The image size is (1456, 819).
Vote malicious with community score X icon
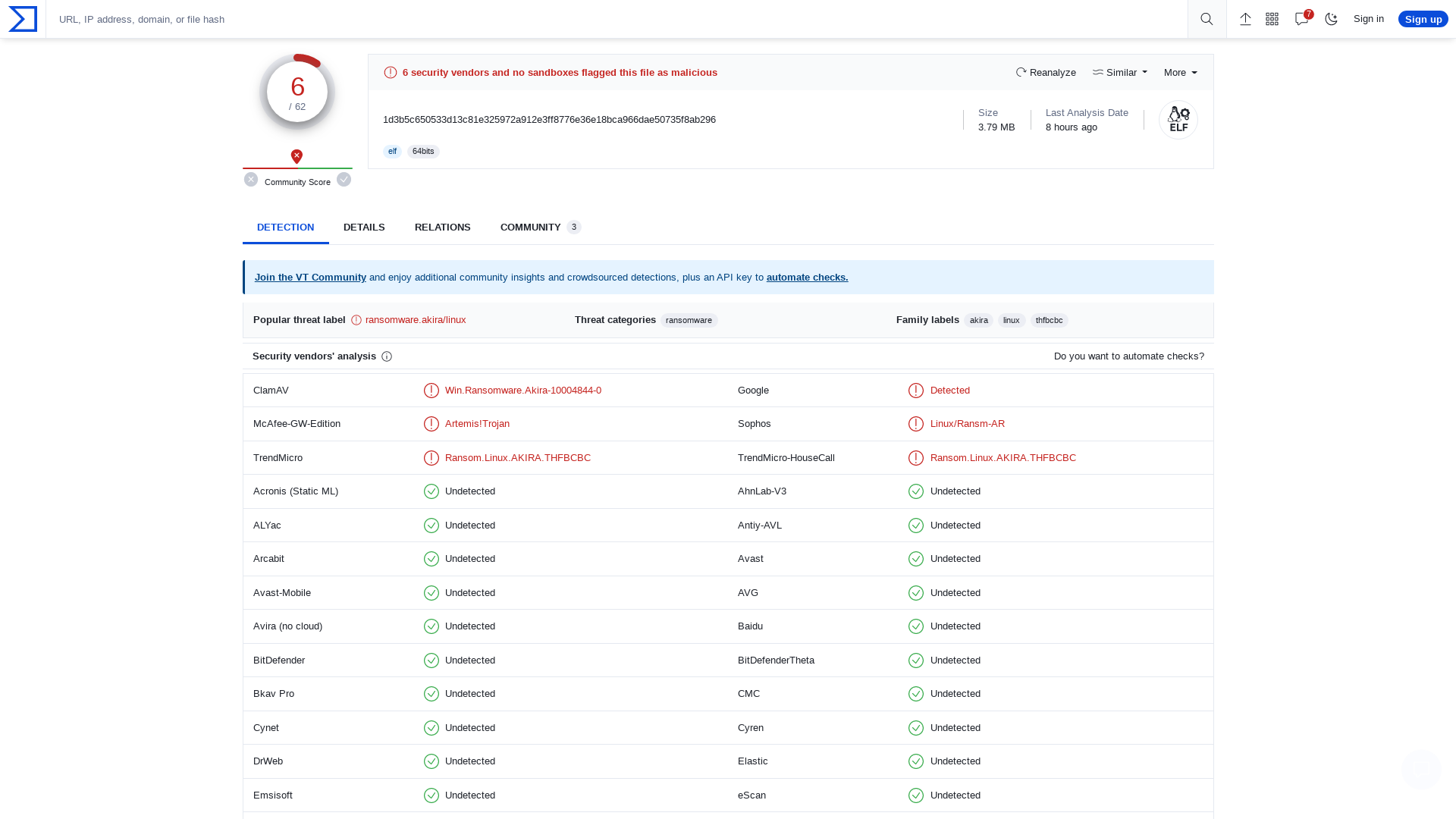(x=251, y=180)
